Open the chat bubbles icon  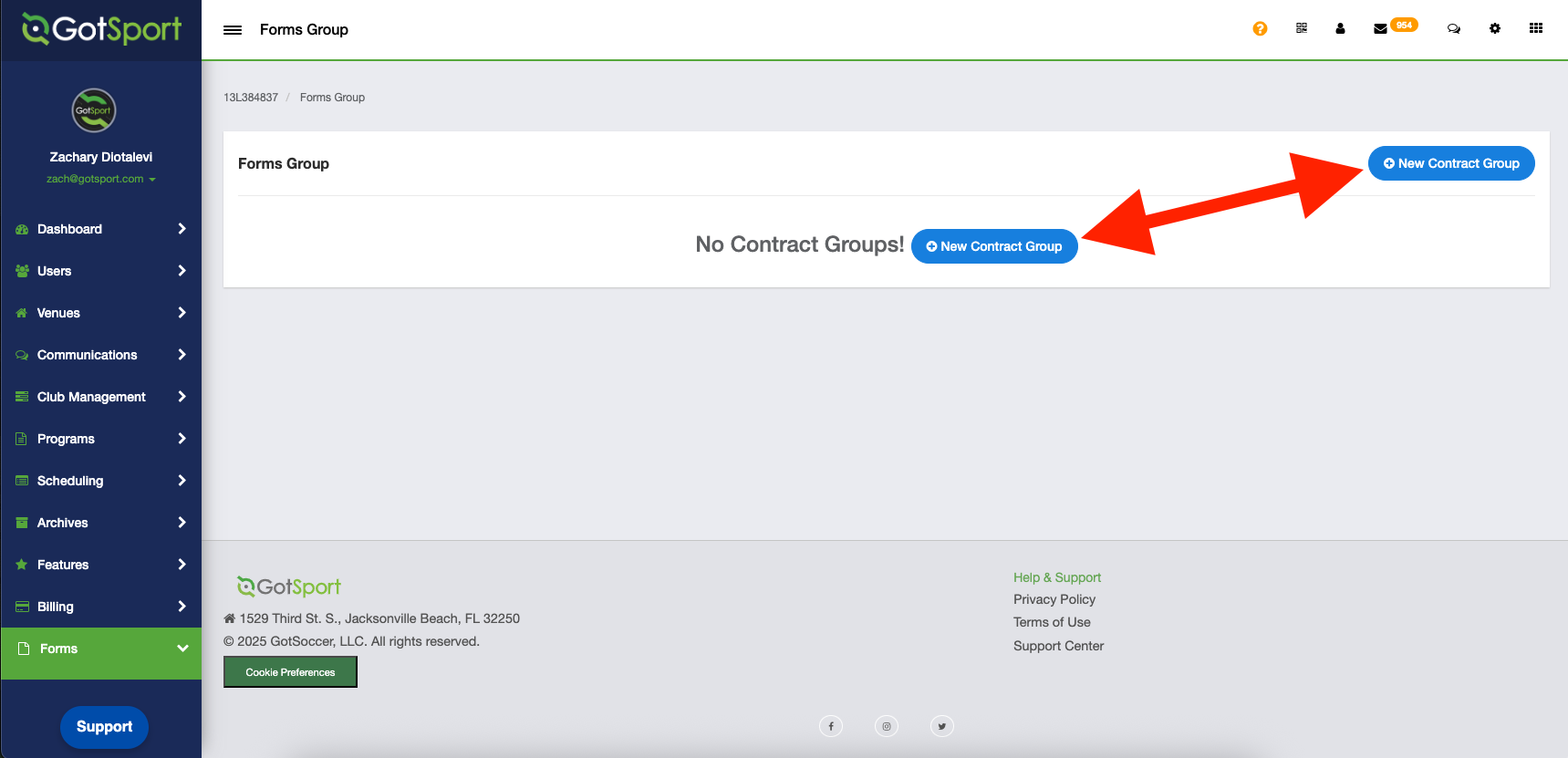pos(1454,29)
